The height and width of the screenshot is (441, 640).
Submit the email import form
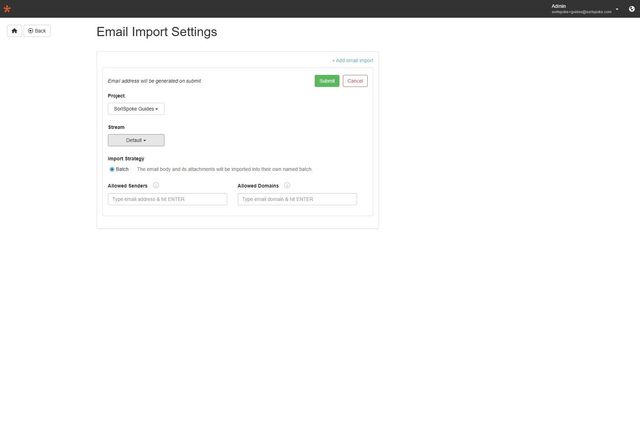(327, 81)
